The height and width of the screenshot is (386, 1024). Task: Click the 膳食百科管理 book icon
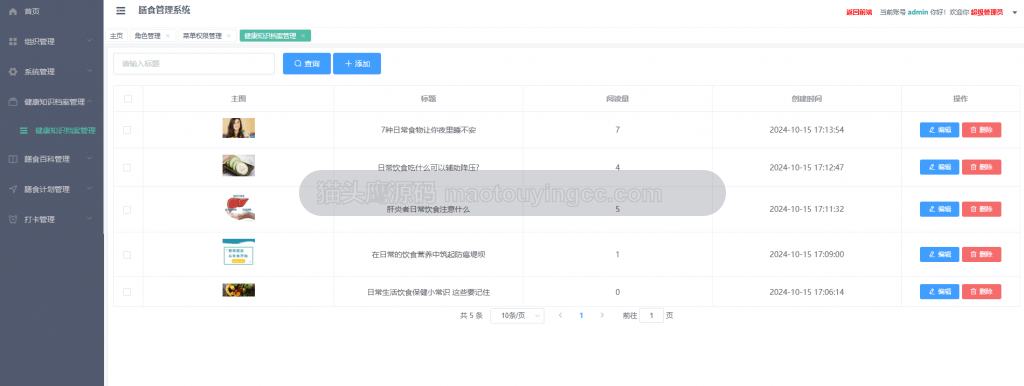[12, 159]
